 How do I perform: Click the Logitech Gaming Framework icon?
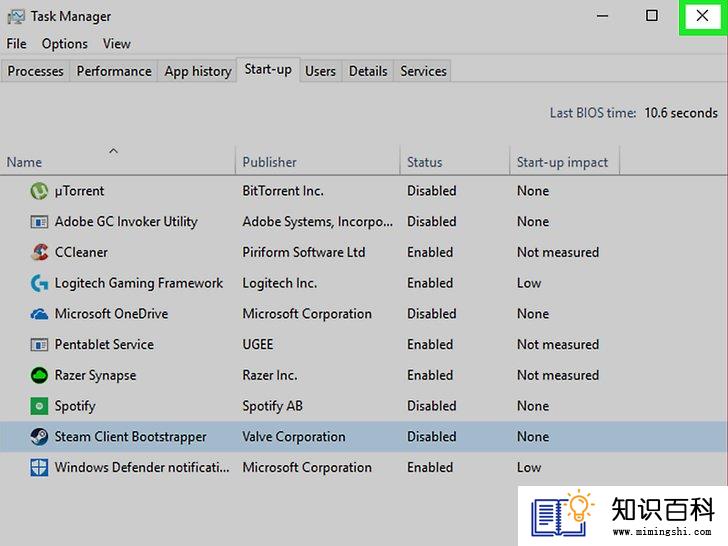[x=39, y=283]
